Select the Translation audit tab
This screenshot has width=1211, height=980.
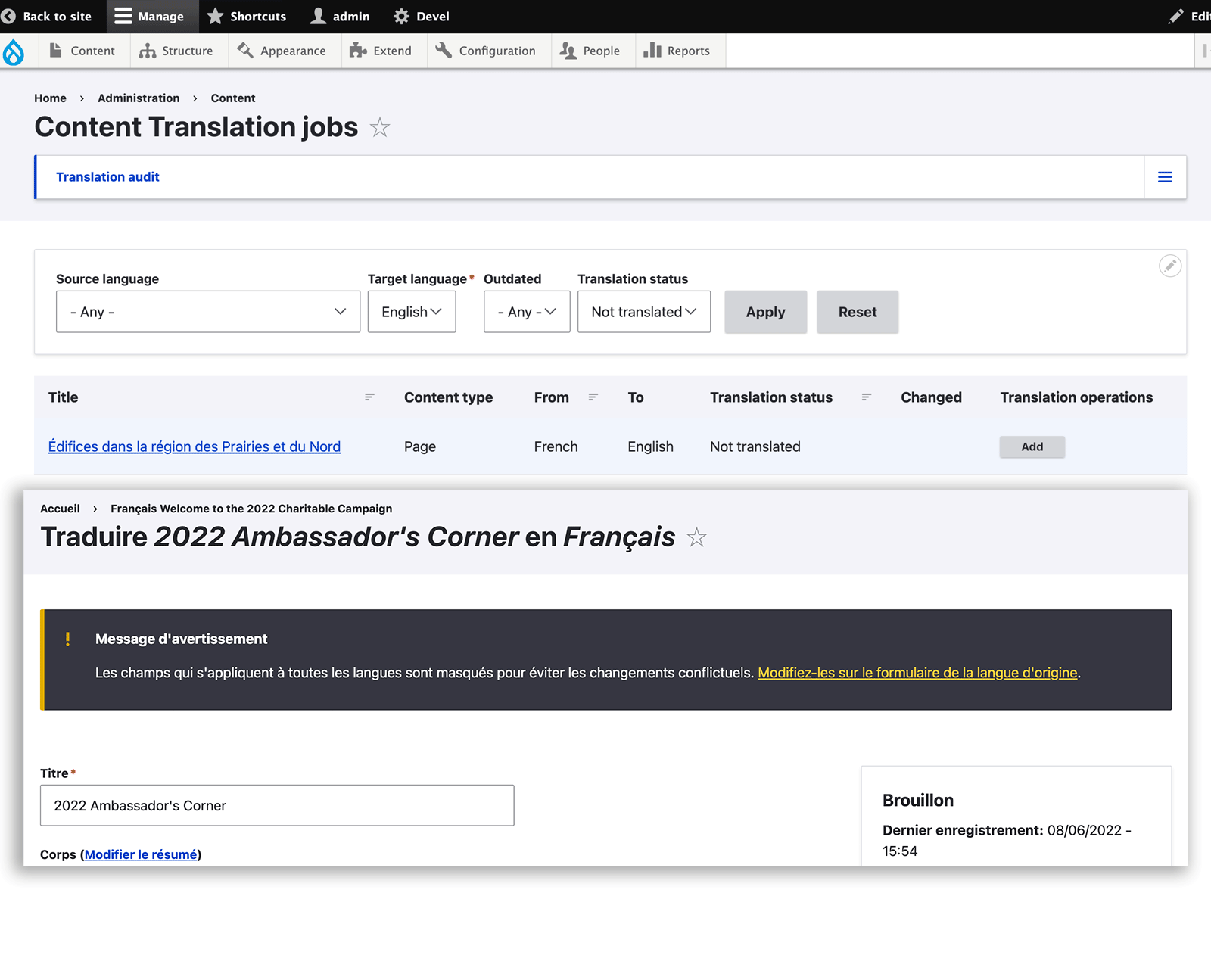point(107,177)
